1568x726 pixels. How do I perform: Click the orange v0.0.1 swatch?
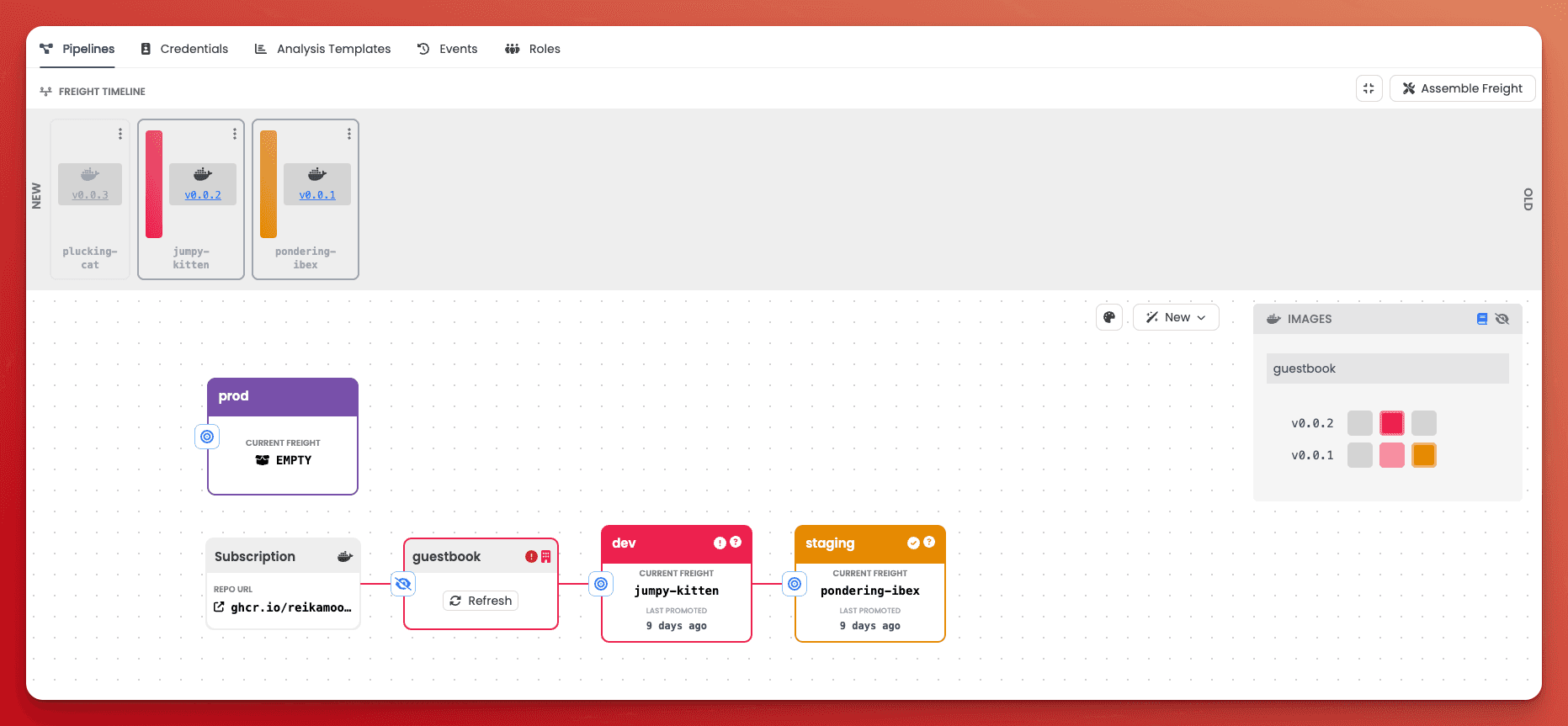(1424, 455)
